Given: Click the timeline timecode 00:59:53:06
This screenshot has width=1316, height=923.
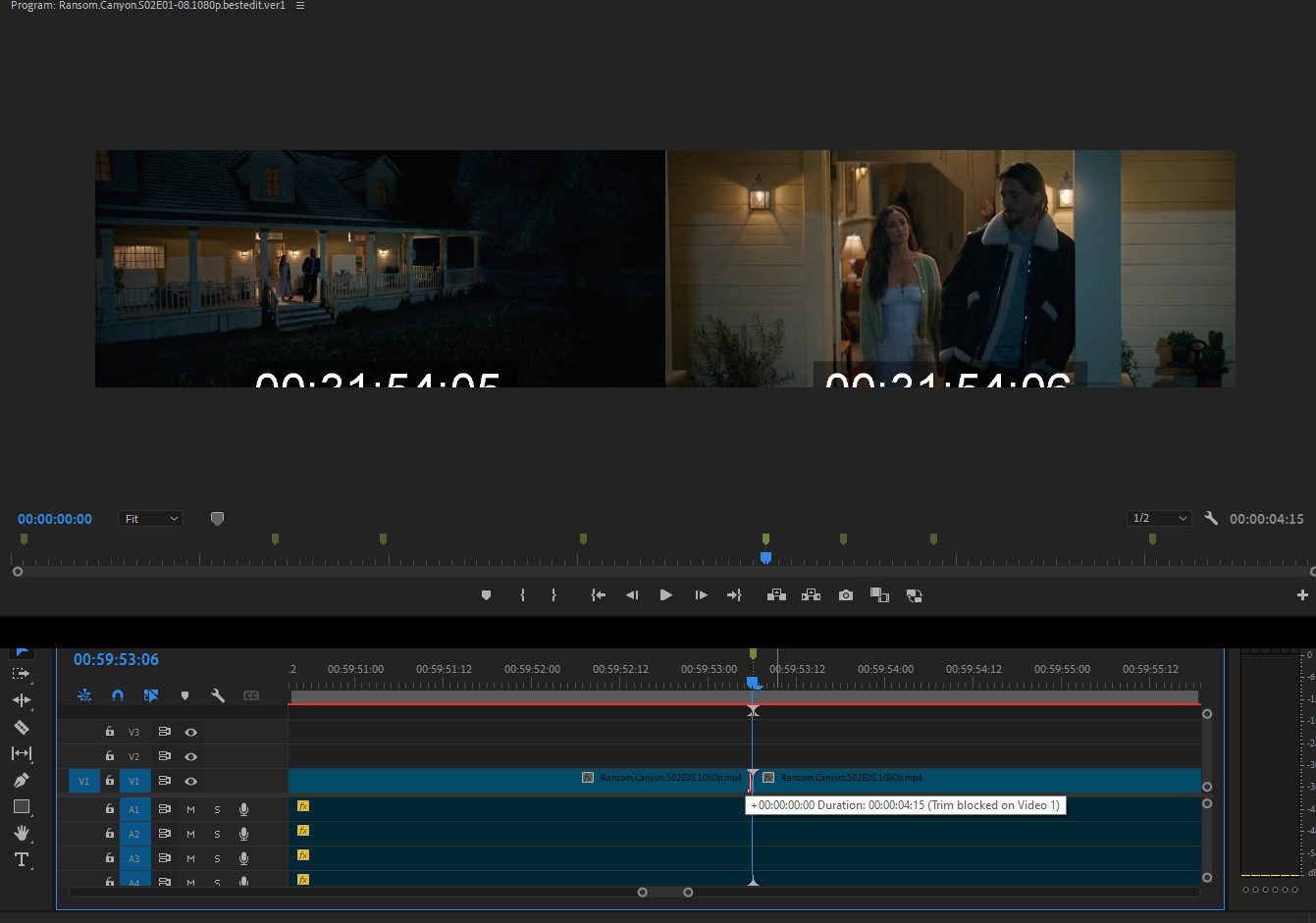Looking at the screenshot, I should tap(116, 659).
